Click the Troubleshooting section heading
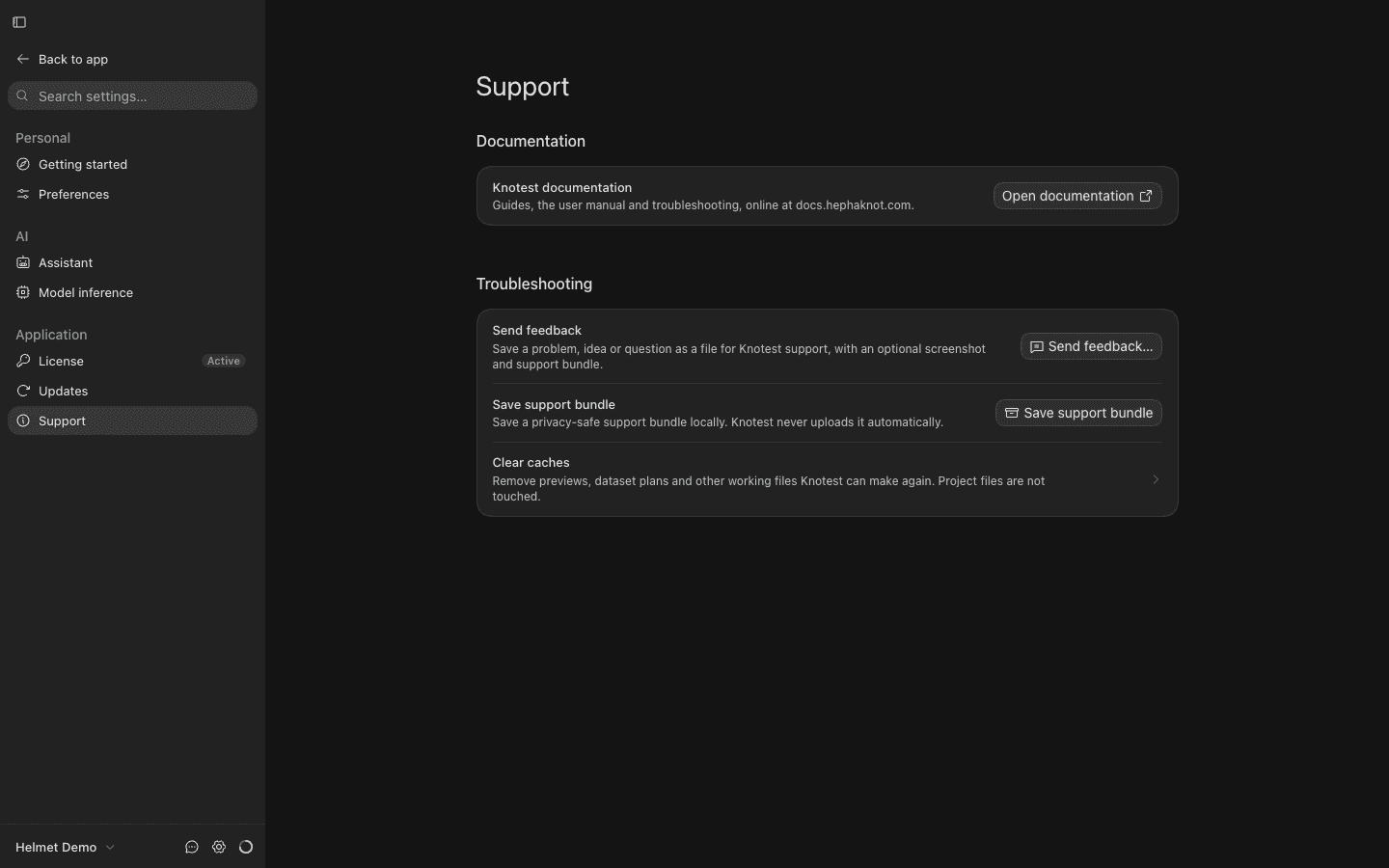Viewport: 1389px width, 868px height. (533, 284)
